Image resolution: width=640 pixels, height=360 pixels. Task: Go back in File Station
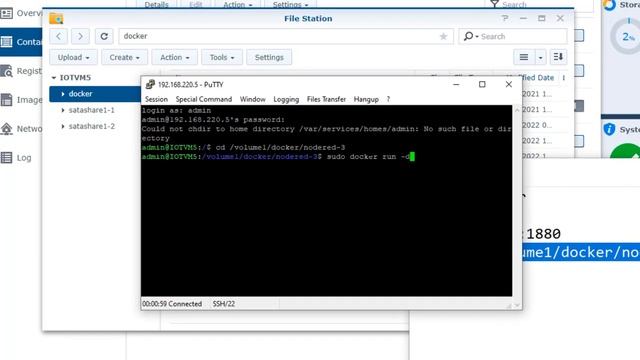[59, 36]
